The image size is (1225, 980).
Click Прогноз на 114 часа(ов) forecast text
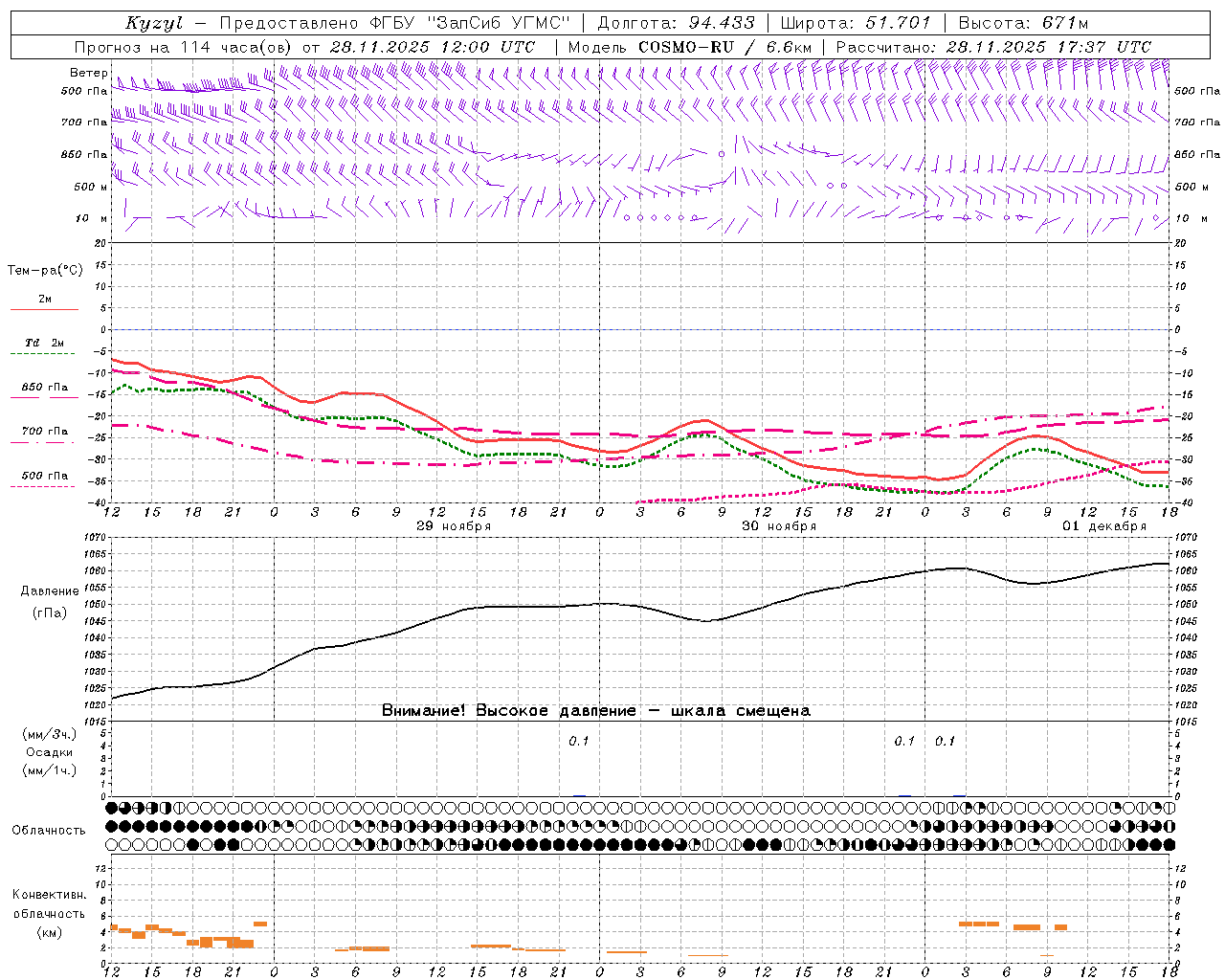point(185,47)
